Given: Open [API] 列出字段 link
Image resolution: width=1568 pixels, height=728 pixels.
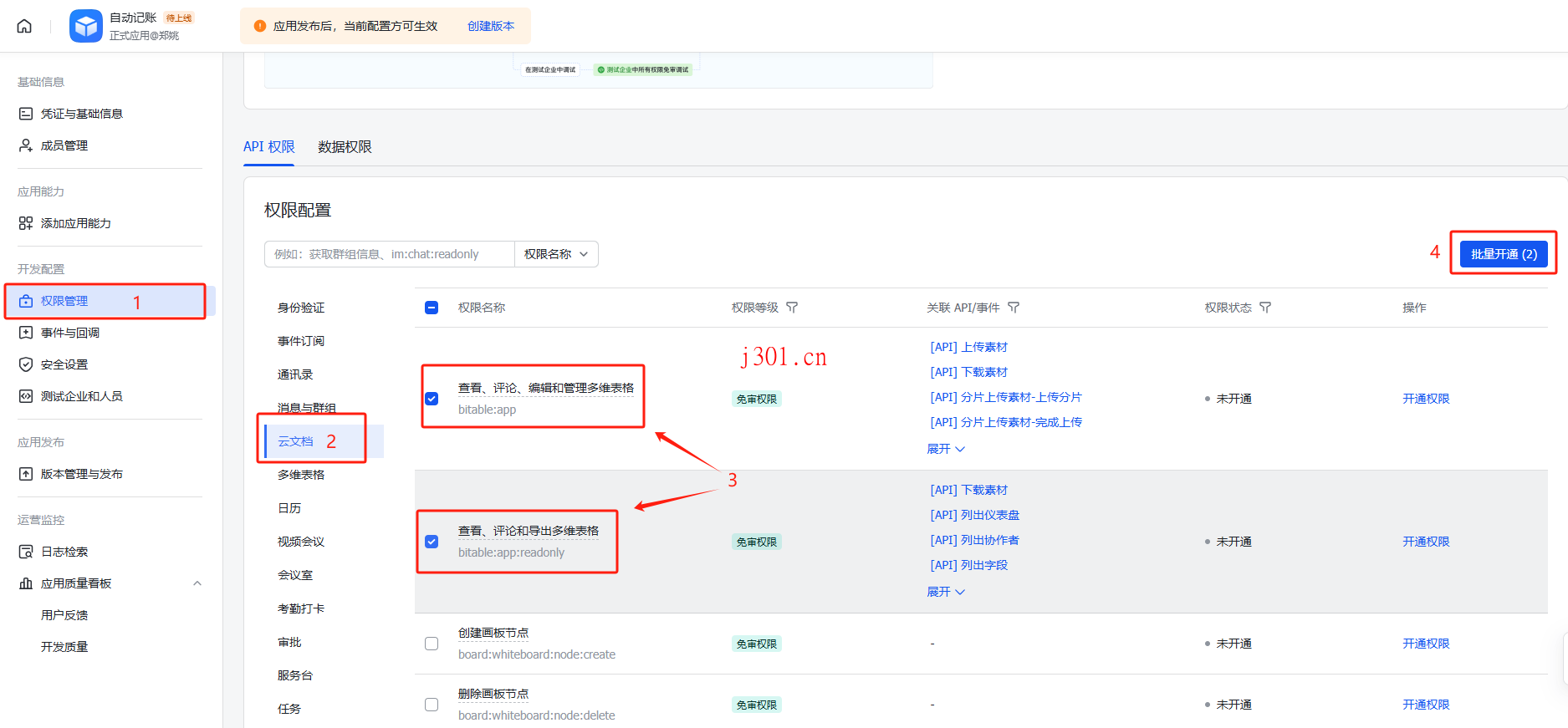Looking at the screenshot, I should coord(969,565).
